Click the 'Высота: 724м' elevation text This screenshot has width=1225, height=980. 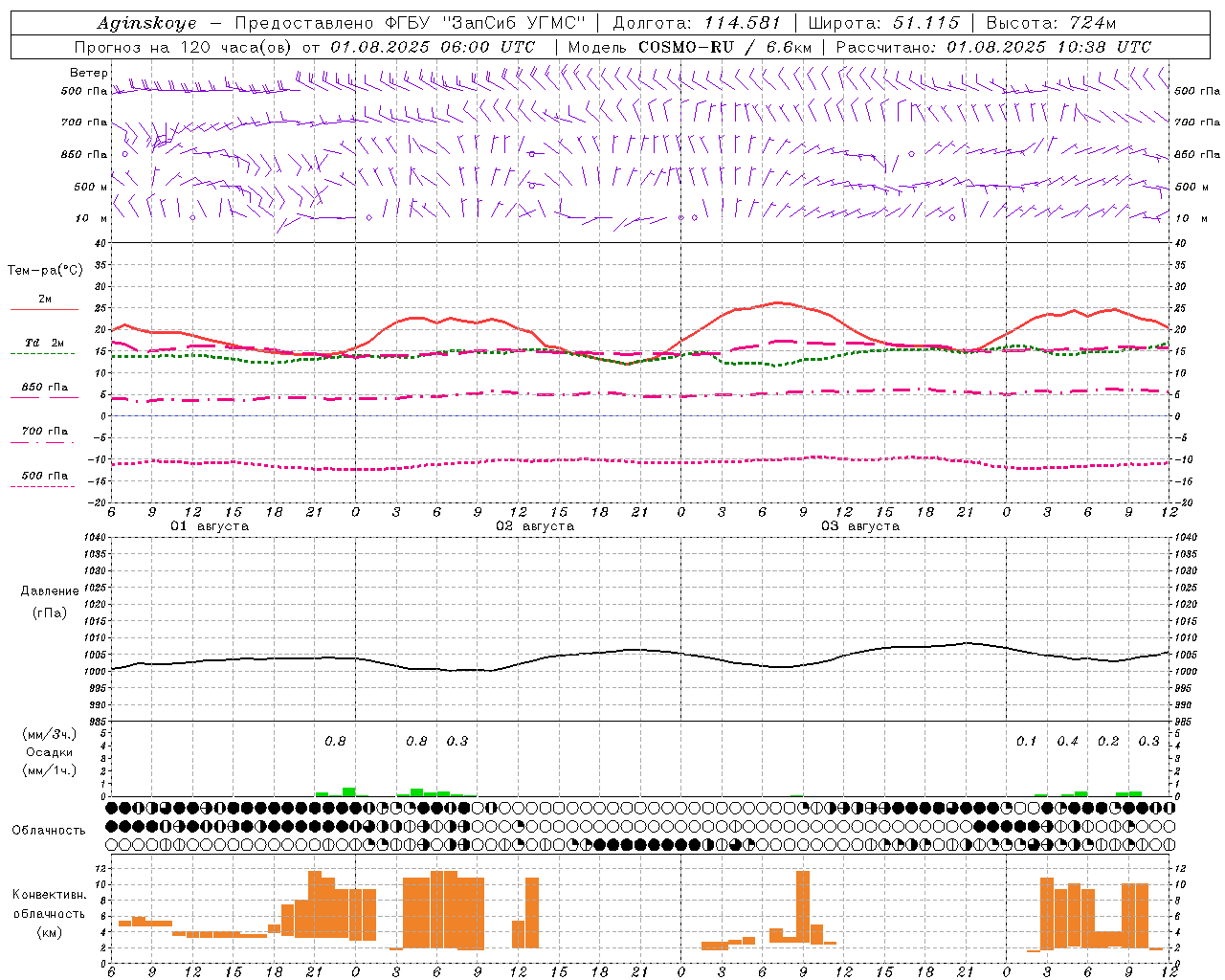[1051, 23]
